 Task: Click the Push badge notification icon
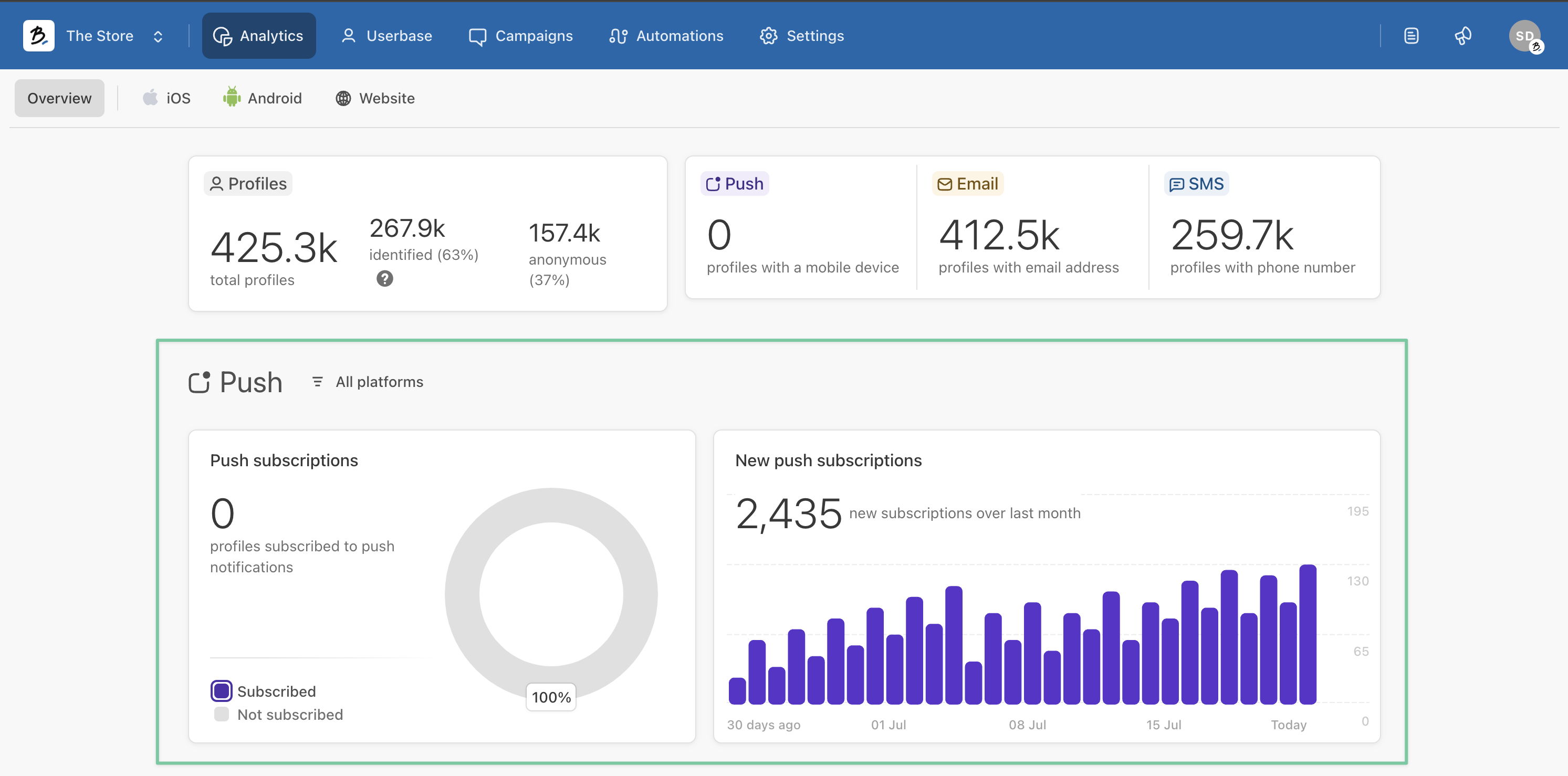click(x=713, y=183)
